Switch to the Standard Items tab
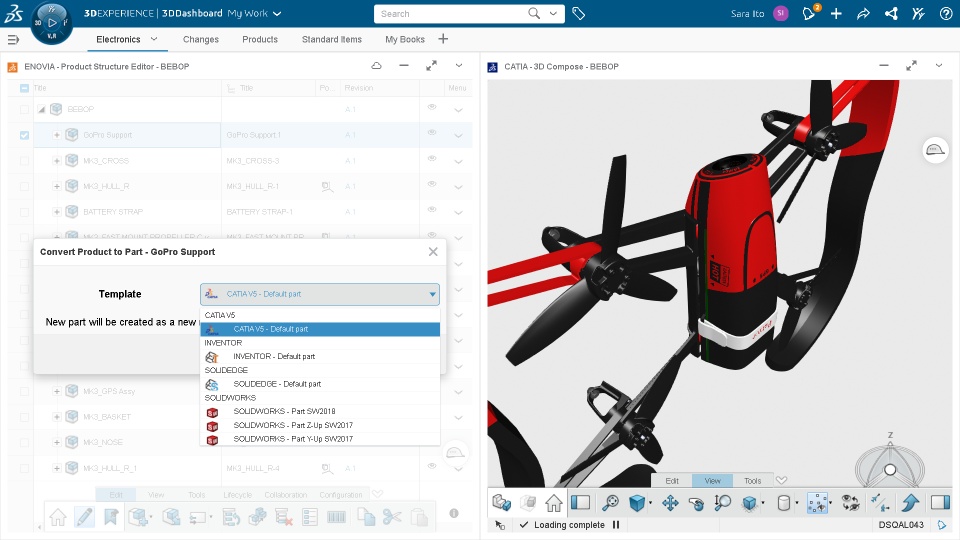The height and width of the screenshot is (540, 960). click(x=331, y=39)
